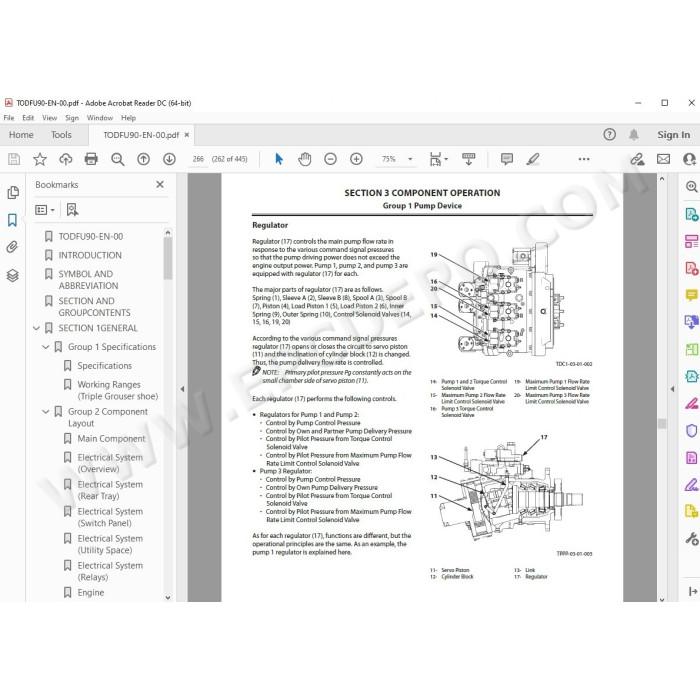This screenshot has width=700, height=700.
Task: Close TODFU90-EN-00.pdf tab
Action: point(187,135)
